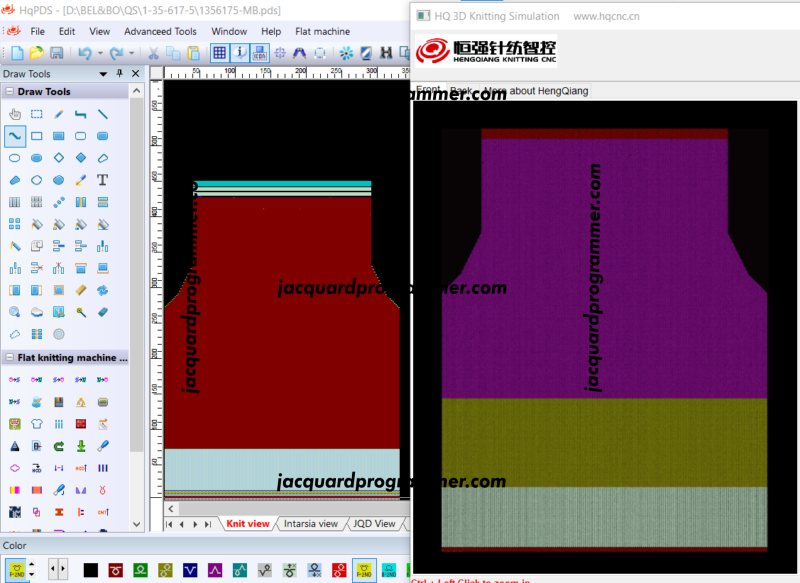This screenshot has height=583, width=800.
Task: Toggle the info balloon button
Action: 239,53
